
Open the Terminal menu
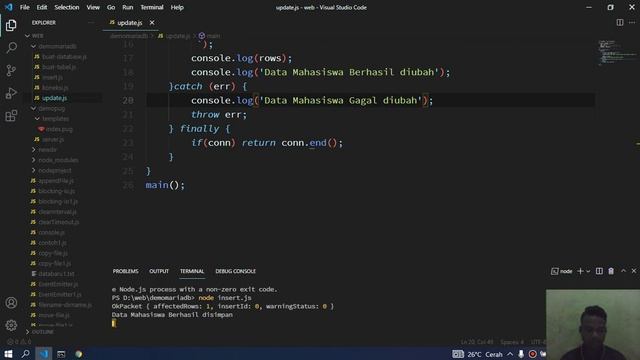pyautogui.click(x=152, y=7)
